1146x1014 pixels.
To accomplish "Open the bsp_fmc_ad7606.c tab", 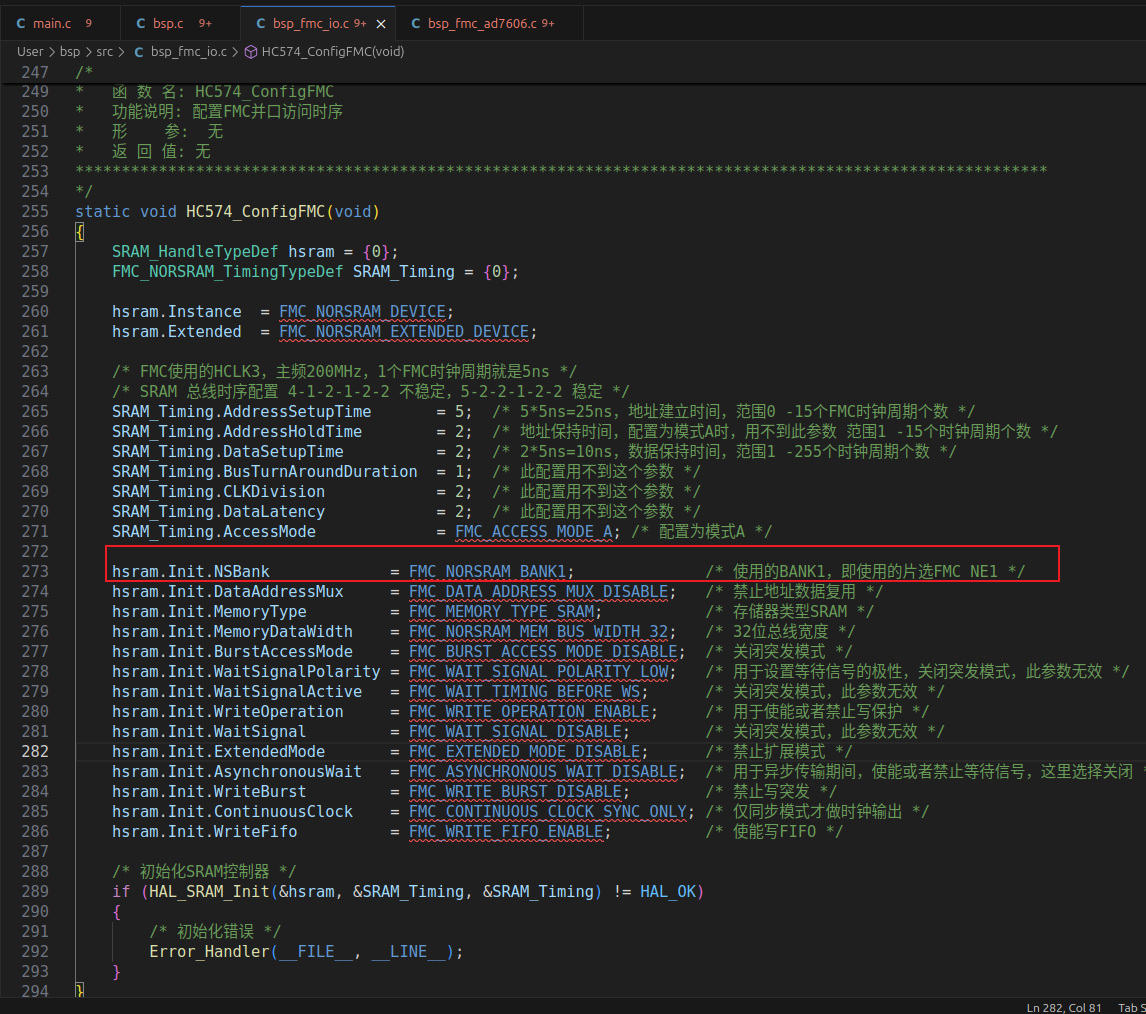I will (x=490, y=23).
